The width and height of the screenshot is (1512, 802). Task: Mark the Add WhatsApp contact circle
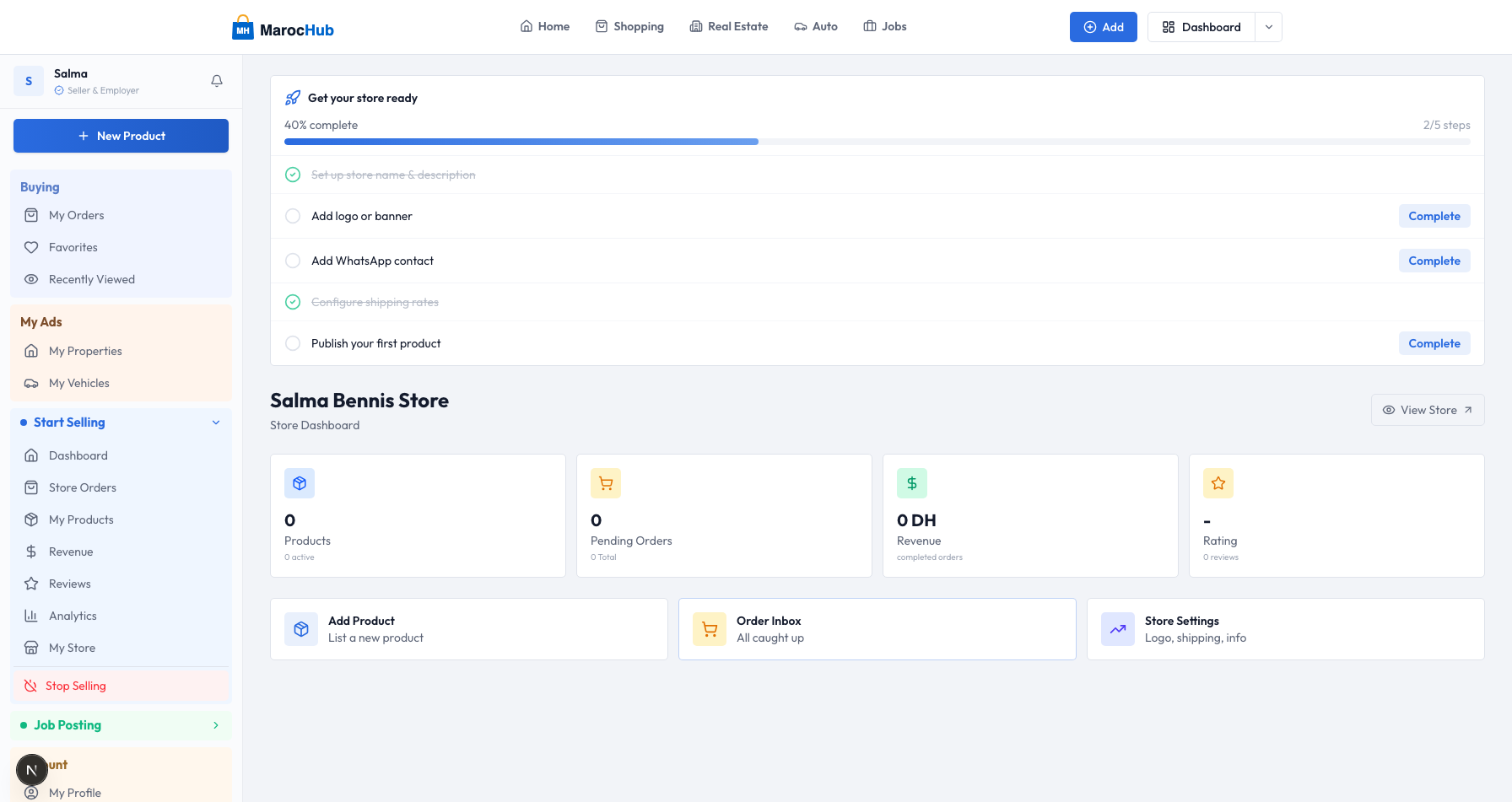[x=293, y=261]
